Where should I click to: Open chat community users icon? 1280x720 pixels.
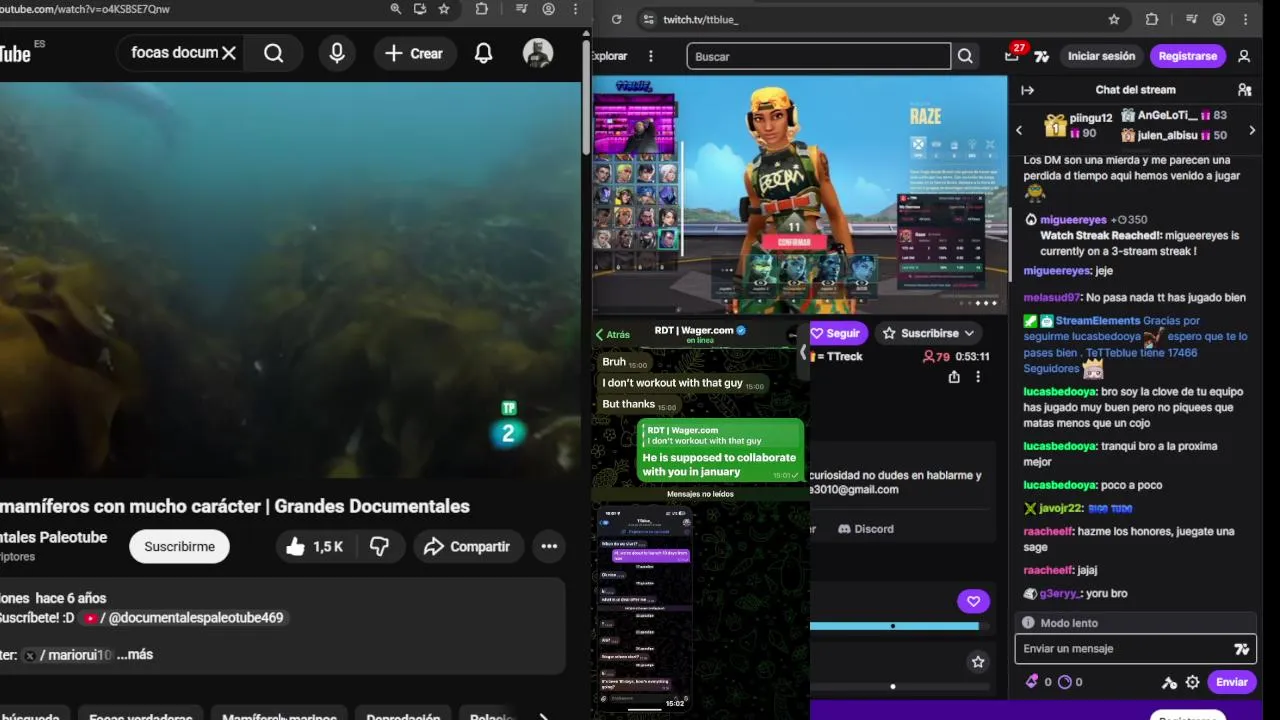point(1244,90)
